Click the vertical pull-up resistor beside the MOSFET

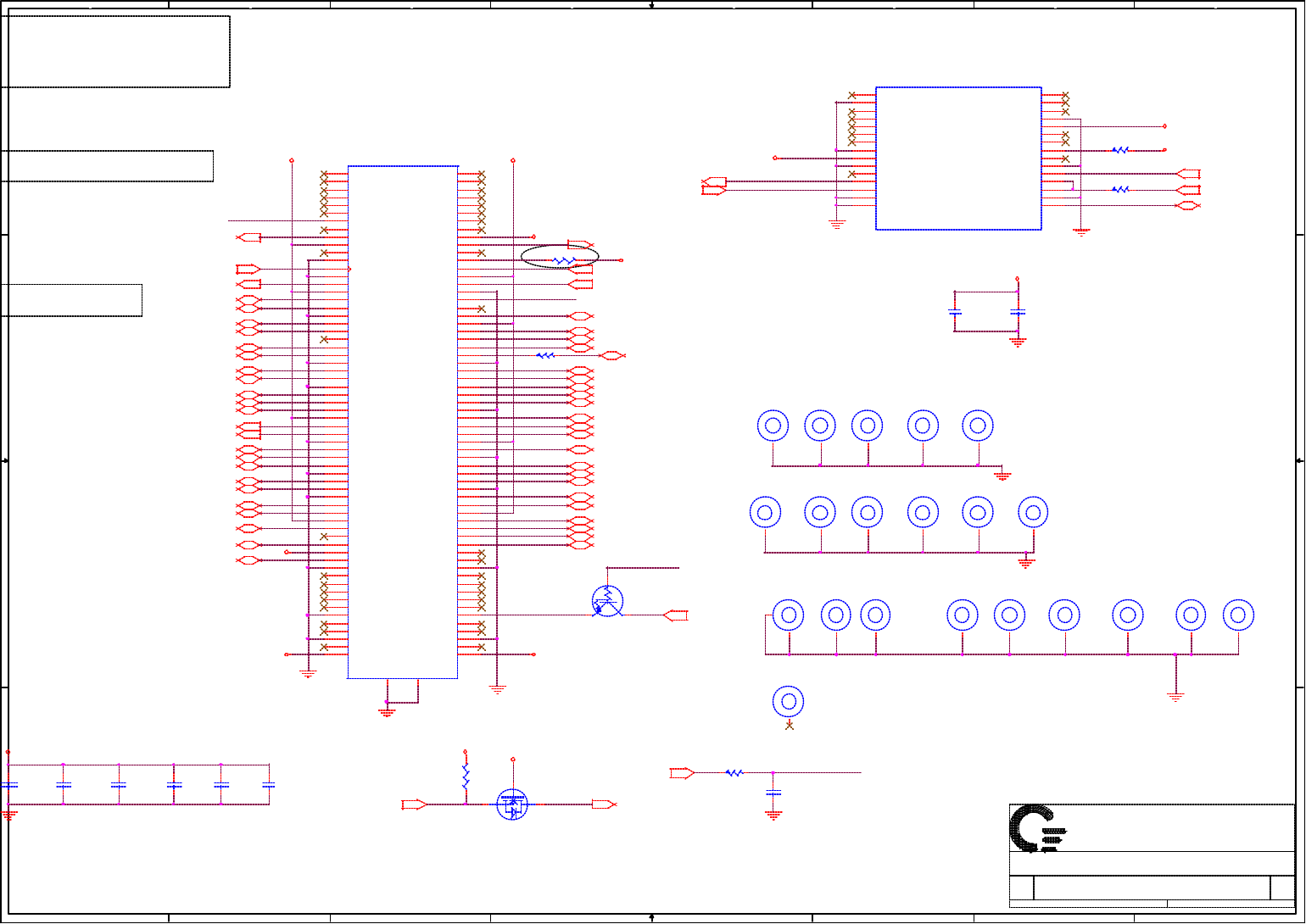pyautogui.click(x=465, y=777)
